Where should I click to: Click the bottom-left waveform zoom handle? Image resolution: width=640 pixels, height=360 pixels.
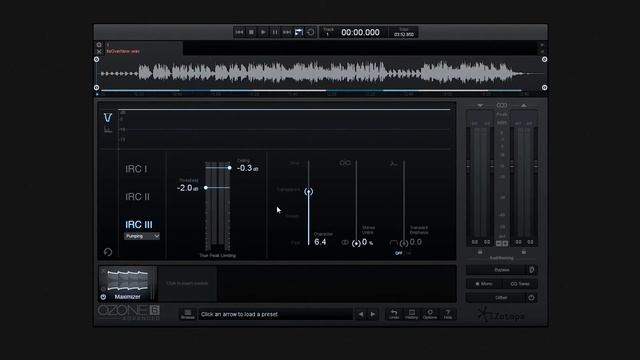click(x=96, y=87)
